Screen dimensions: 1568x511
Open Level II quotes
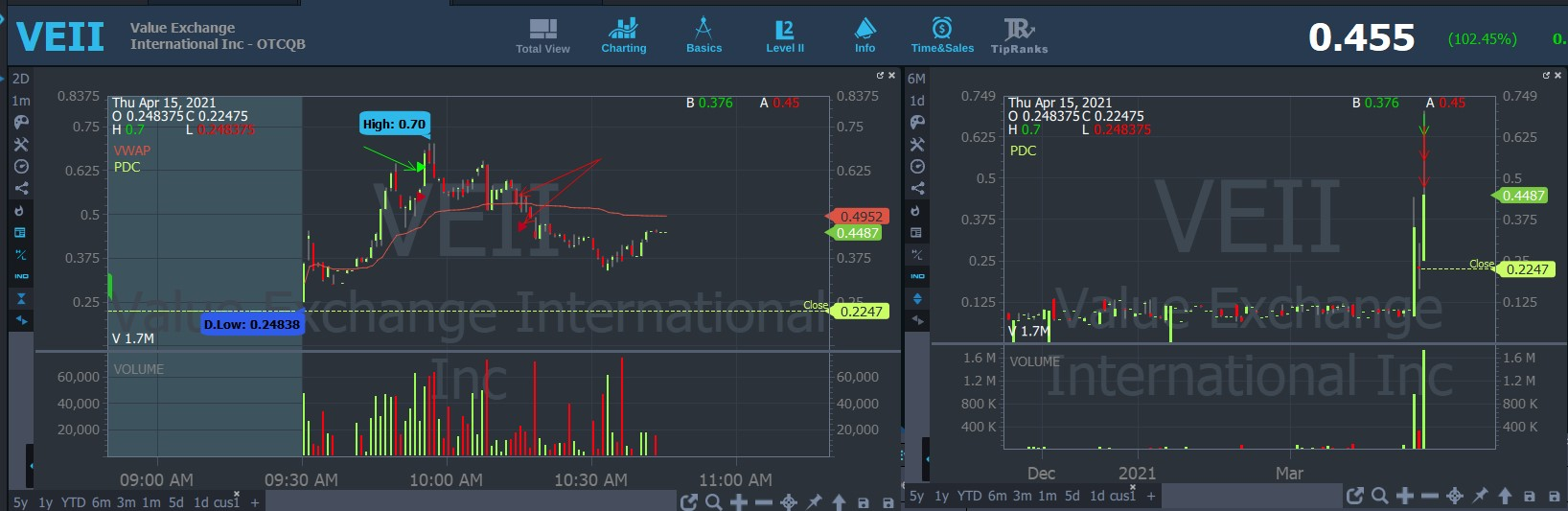click(785, 35)
